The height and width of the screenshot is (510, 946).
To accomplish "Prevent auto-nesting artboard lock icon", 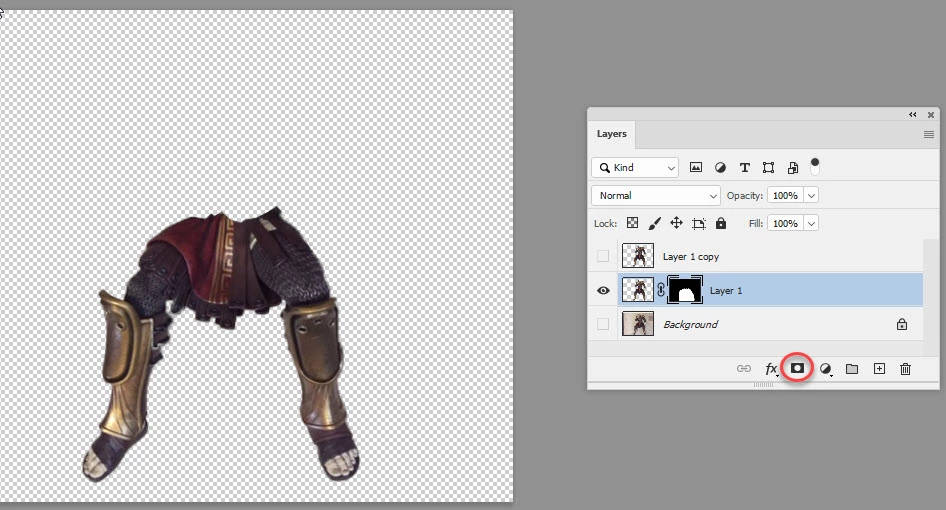I will (699, 223).
